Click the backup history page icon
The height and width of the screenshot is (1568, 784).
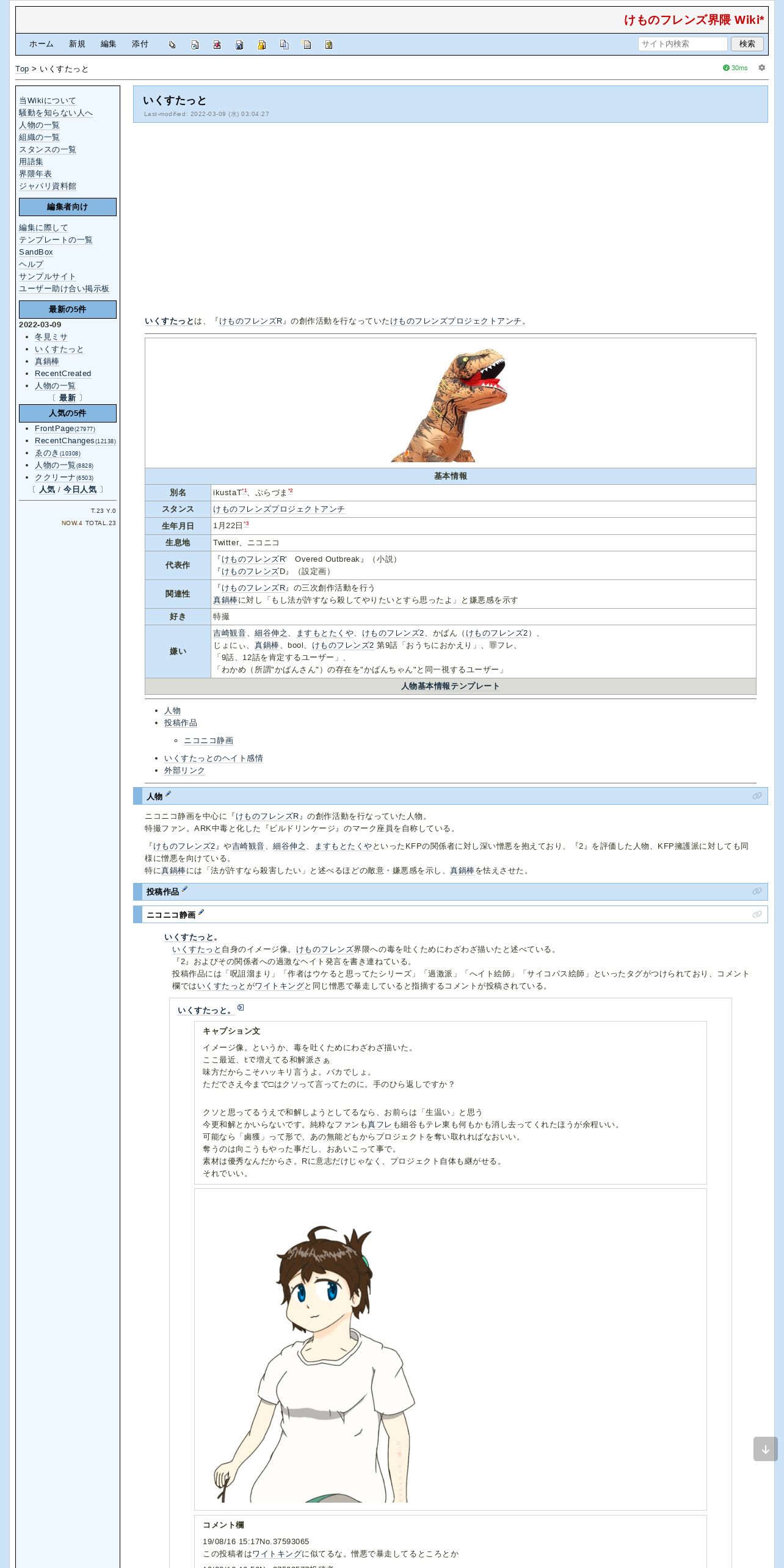195,45
